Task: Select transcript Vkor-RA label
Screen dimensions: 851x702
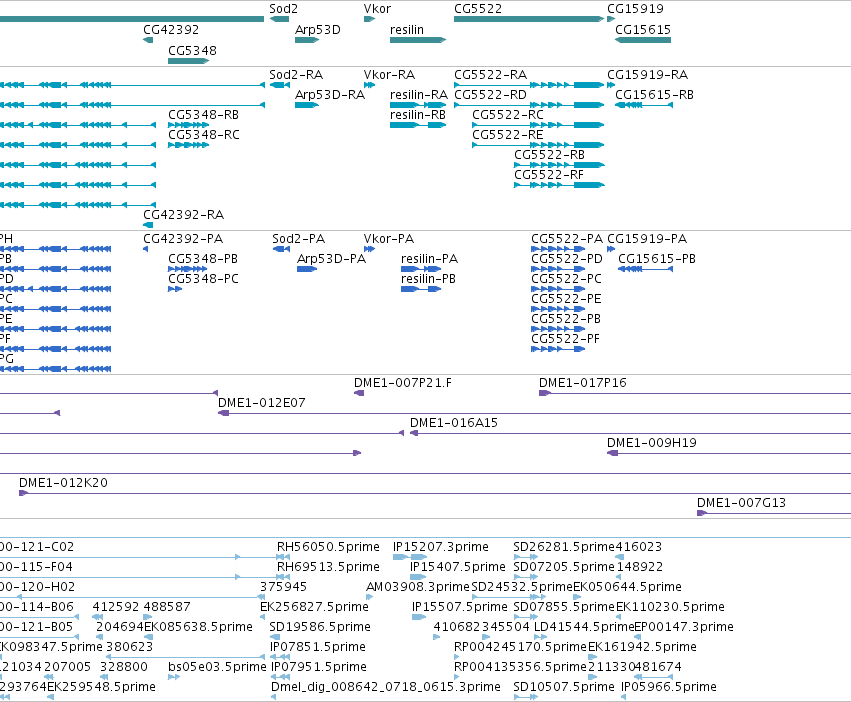Action: [389, 75]
